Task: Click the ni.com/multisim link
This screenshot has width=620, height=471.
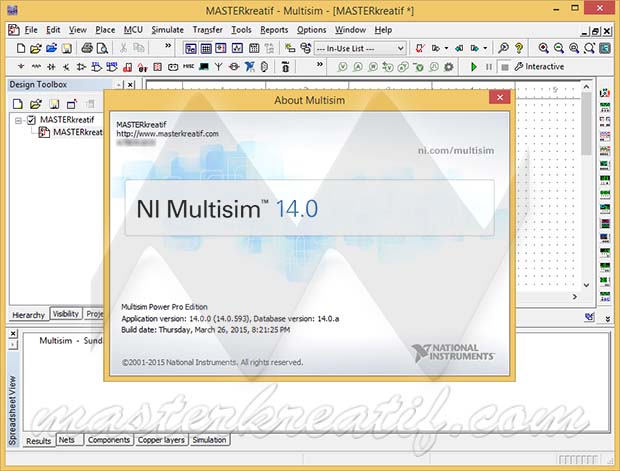Action: click(456, 150)
